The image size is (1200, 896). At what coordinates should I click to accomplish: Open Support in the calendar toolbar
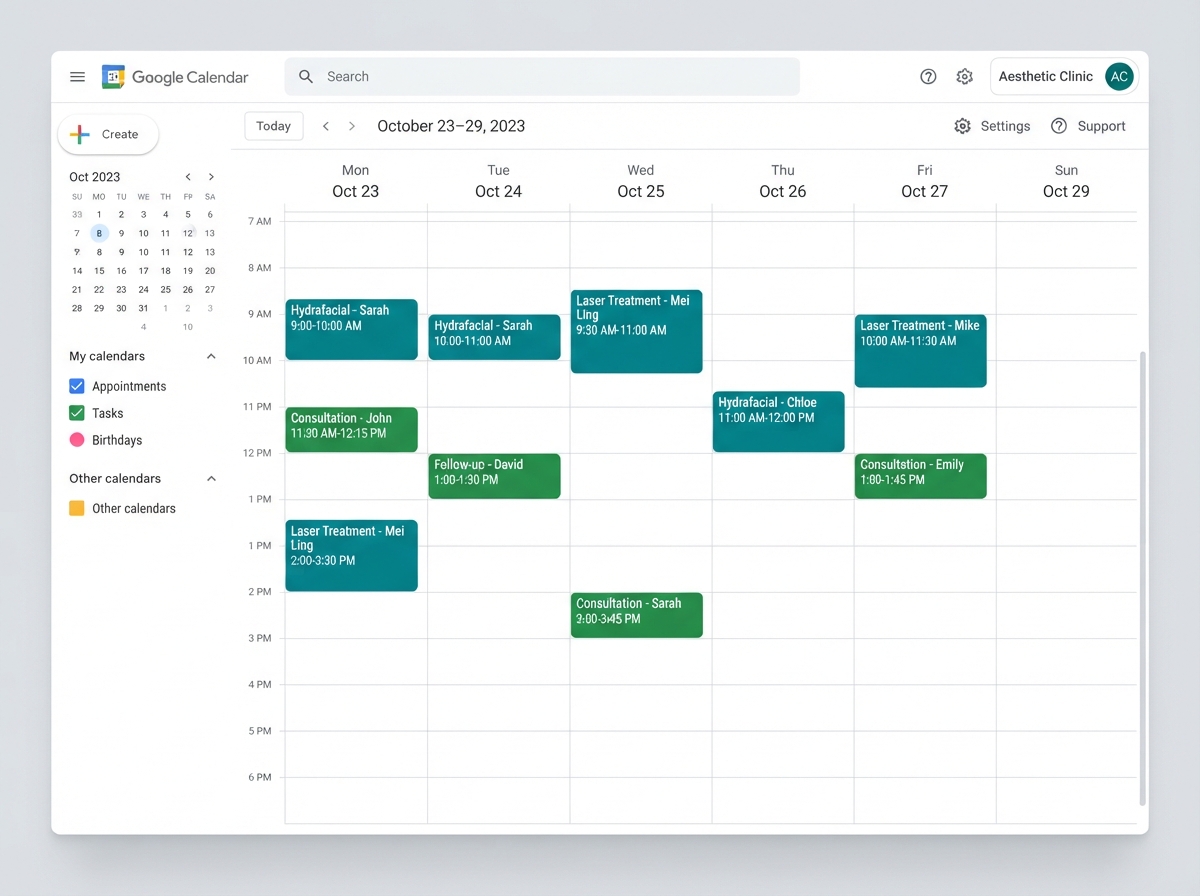click(1088, 126)
